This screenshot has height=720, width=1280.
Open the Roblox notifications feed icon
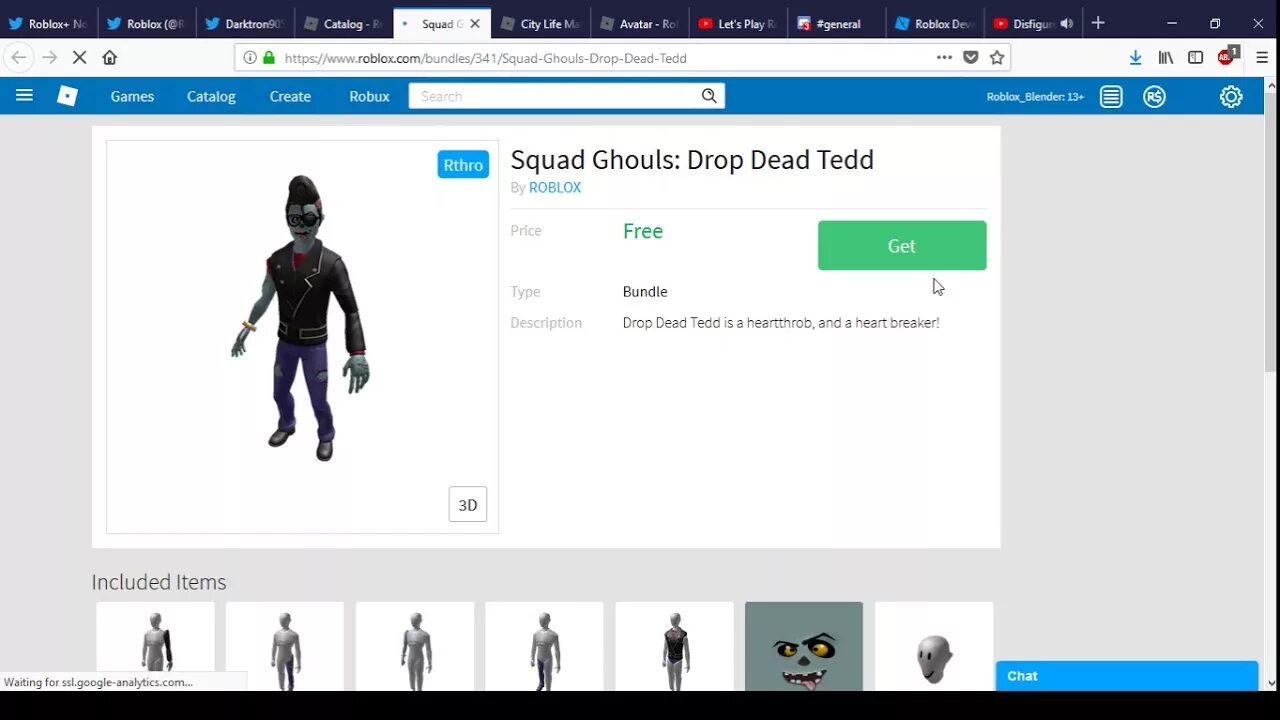click(1111, 97)
